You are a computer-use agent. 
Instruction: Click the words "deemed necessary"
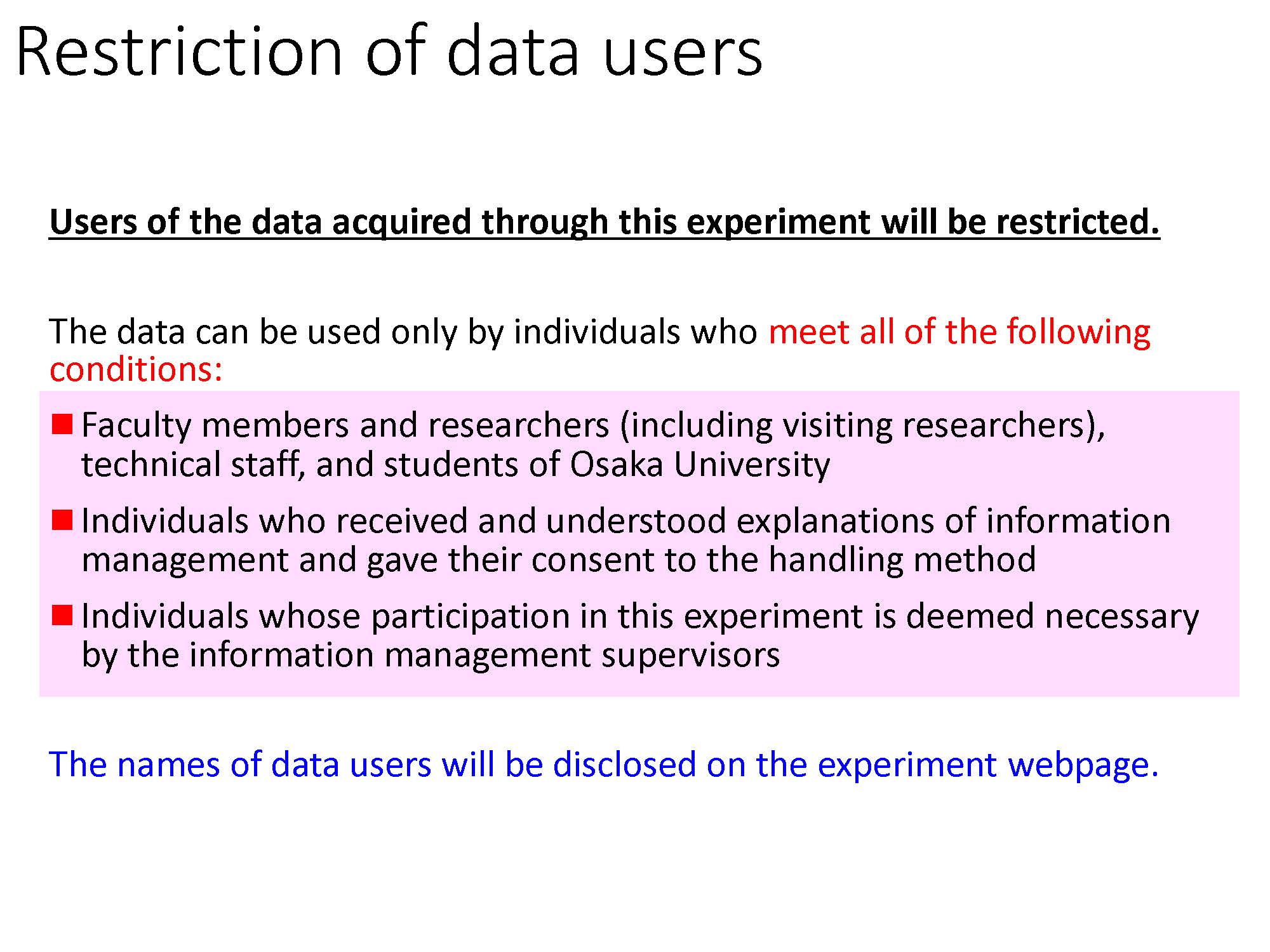[x=1052, y=616]
